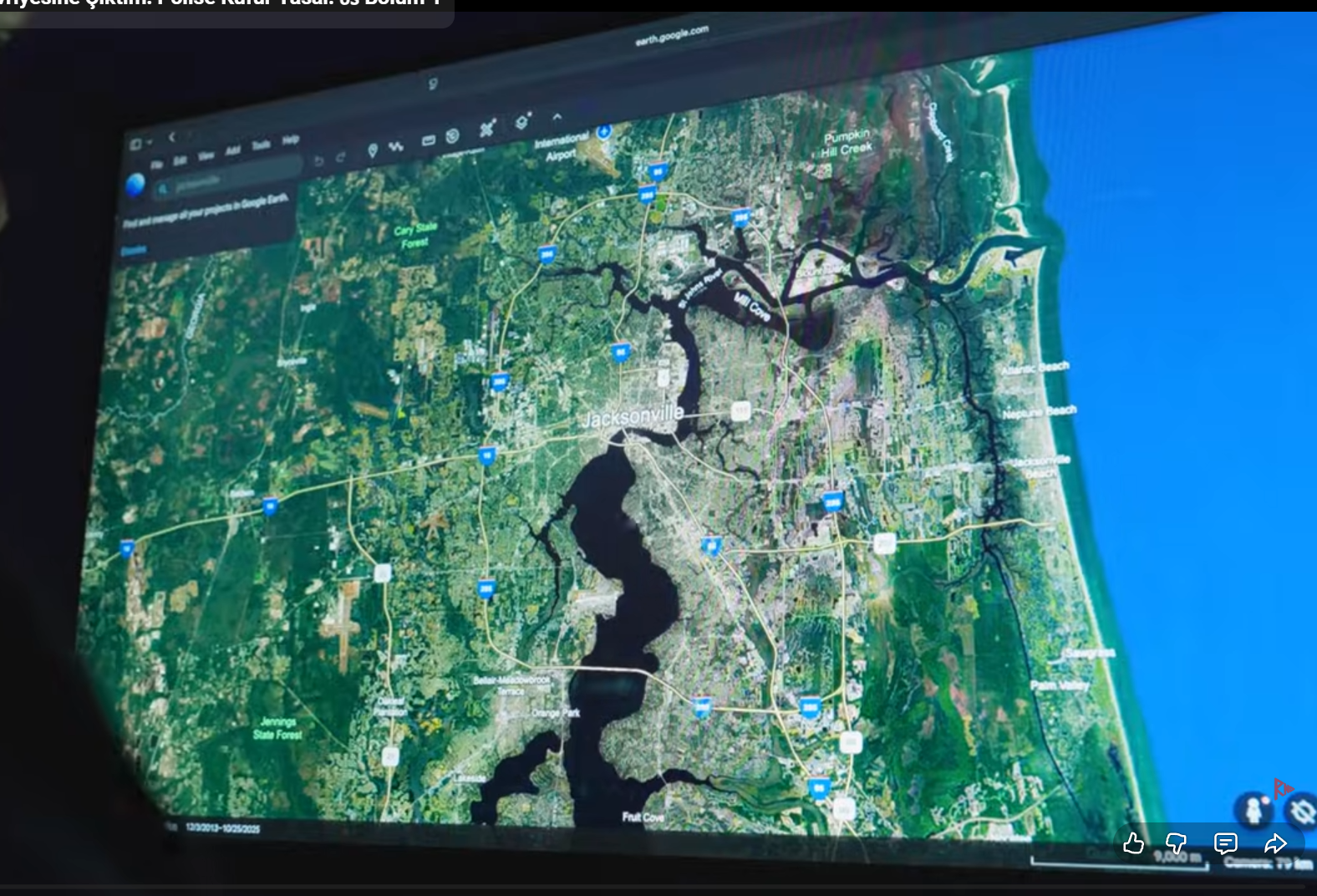Viewport: 1317px width, 896px height.
Task: Dislike the video with thumbs-down
Action: pos(1176,843)
